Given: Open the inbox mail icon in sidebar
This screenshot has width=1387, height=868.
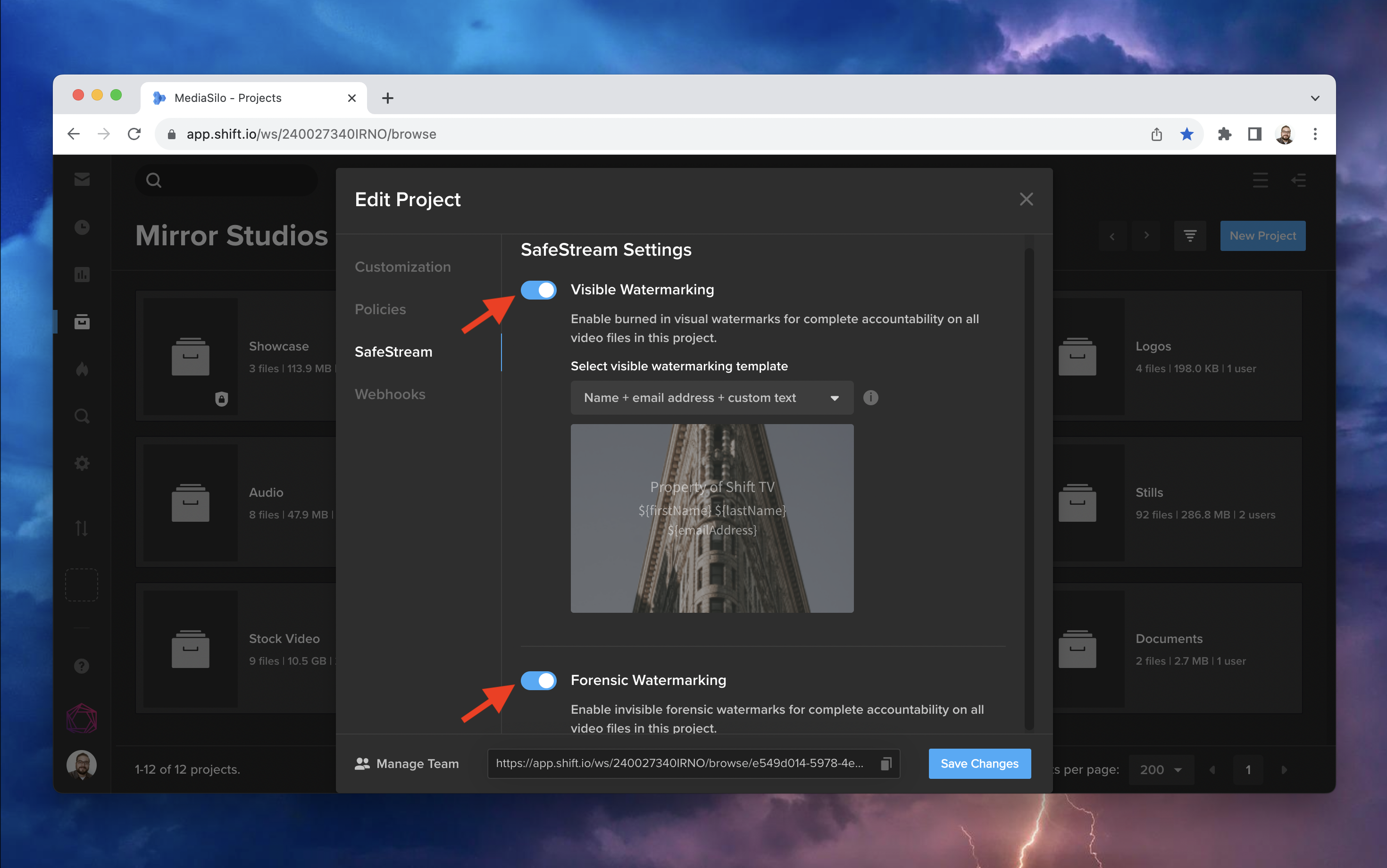Looking at the screenshot, I should (82, 180).
